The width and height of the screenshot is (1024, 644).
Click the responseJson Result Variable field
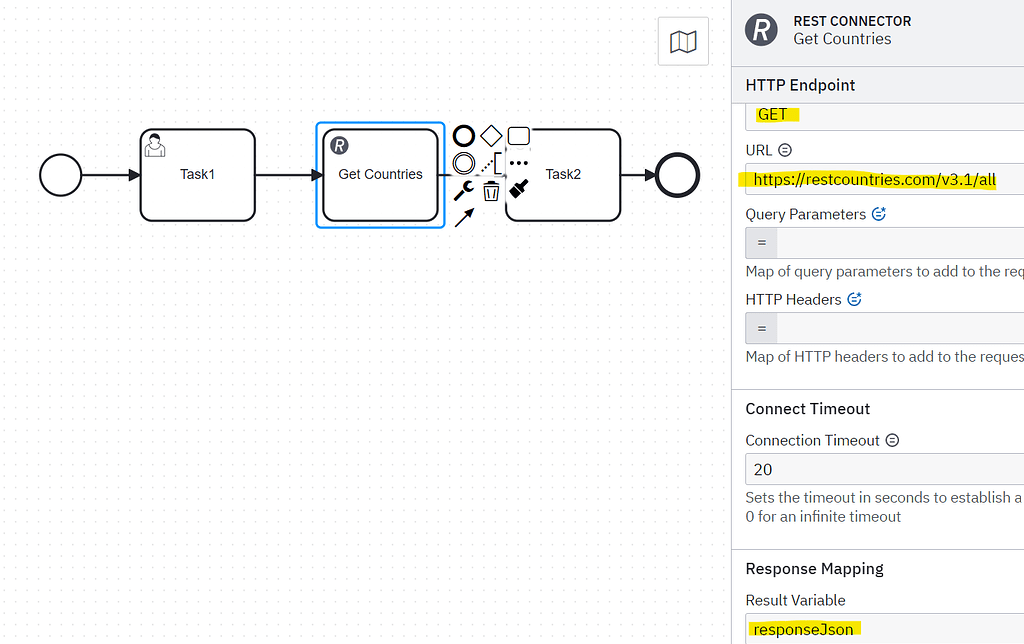point(804,630)
